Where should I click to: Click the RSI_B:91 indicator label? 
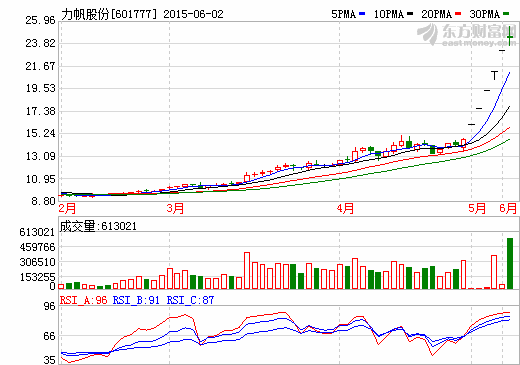click(136, 300)
